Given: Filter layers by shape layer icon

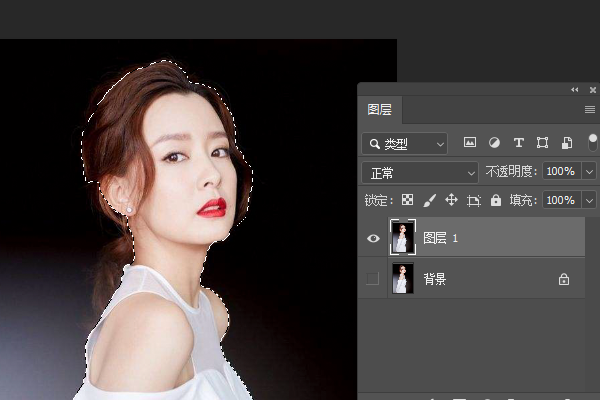Looking at the screenshot, I should click(x=542, y=143).
